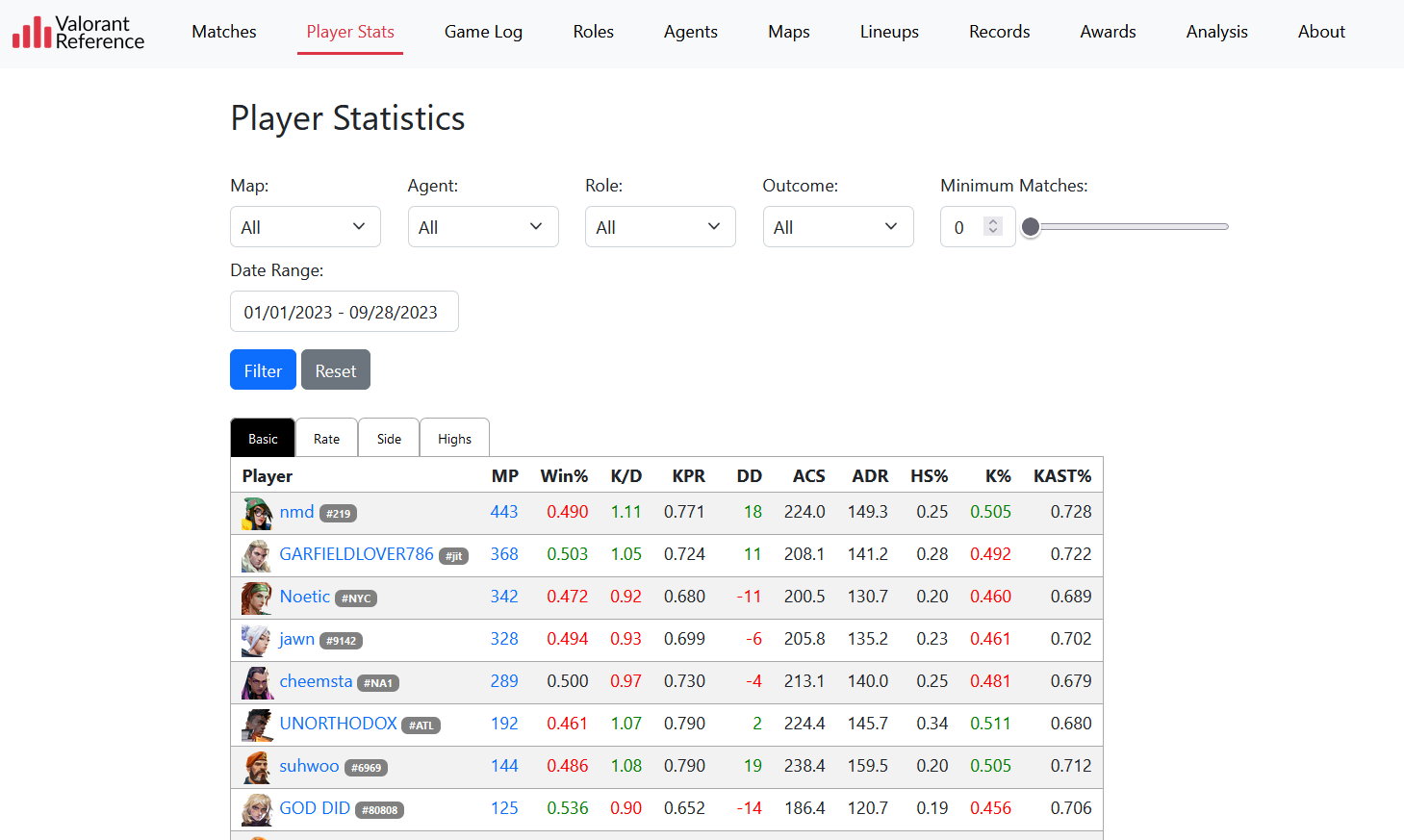Open the Agent dropdown
The height and width of the screenshot is (840, 1404).
pos(483,227)
